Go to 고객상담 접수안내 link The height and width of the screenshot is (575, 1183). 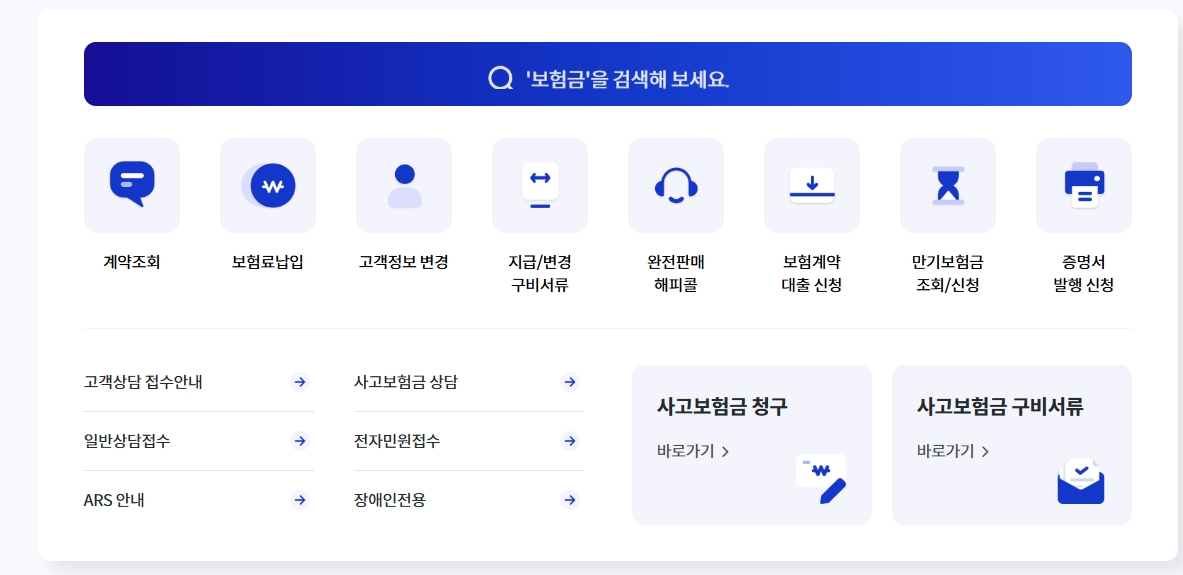tap(143, 382)
